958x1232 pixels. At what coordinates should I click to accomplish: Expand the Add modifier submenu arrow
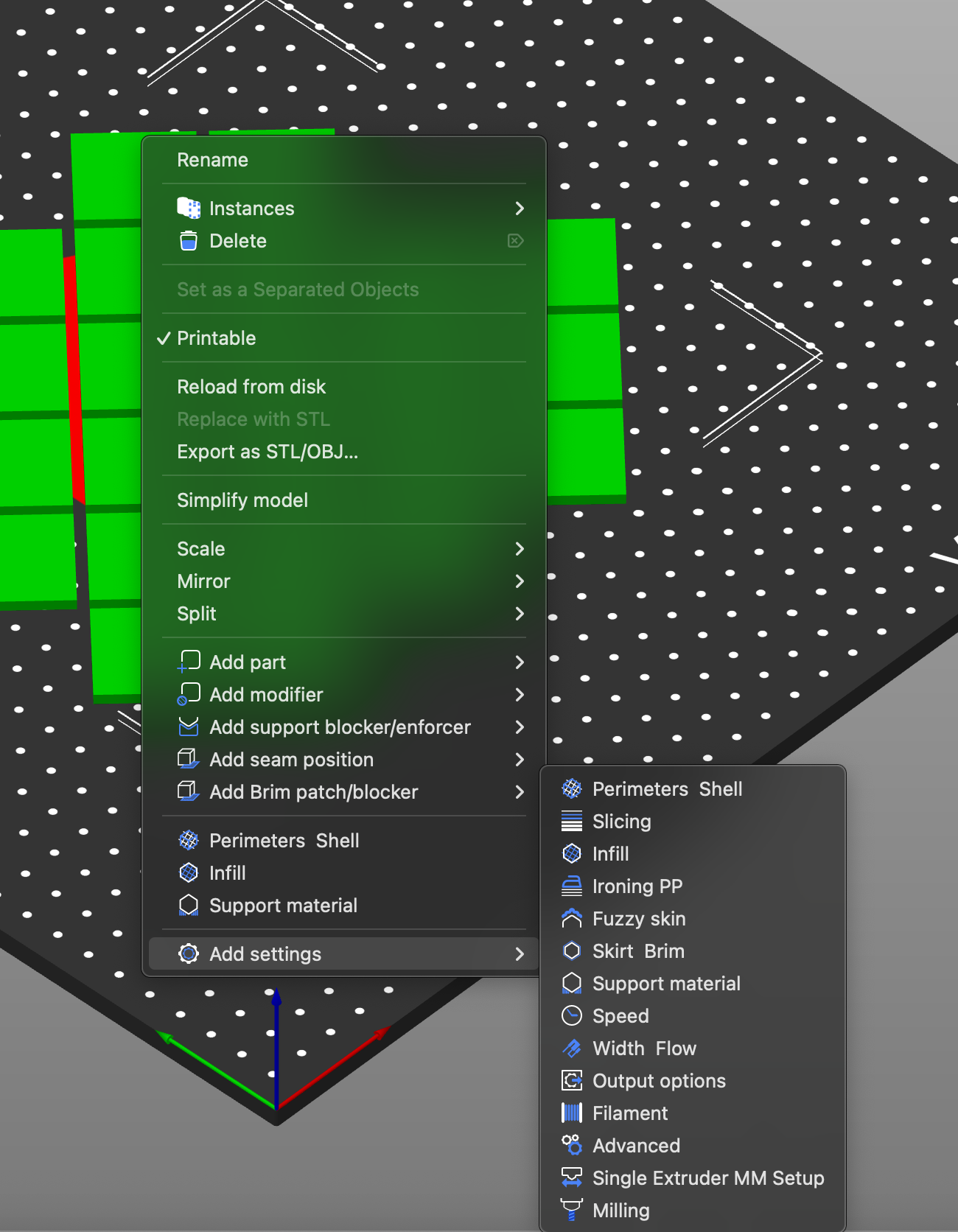tap(520, 695)
